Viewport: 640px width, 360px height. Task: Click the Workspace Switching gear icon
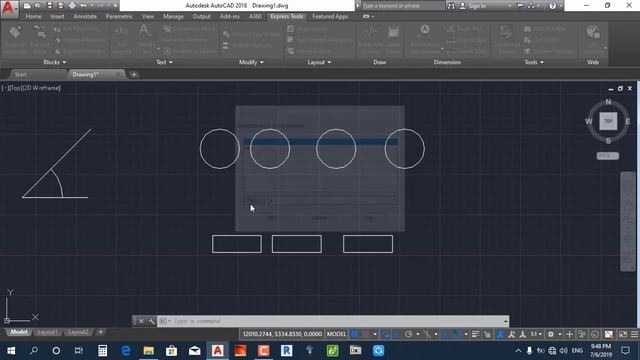(x=551, y=334)
